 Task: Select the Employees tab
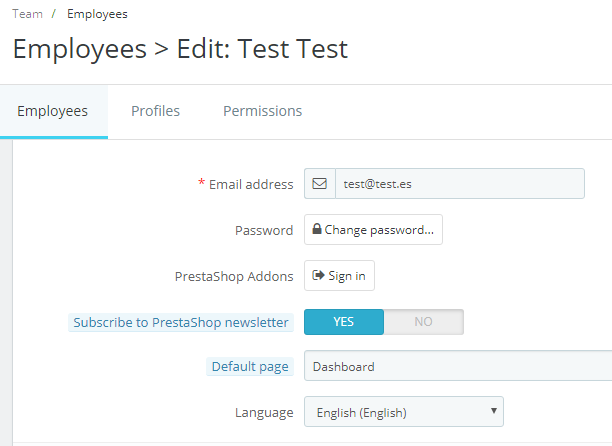click(53, 111)
